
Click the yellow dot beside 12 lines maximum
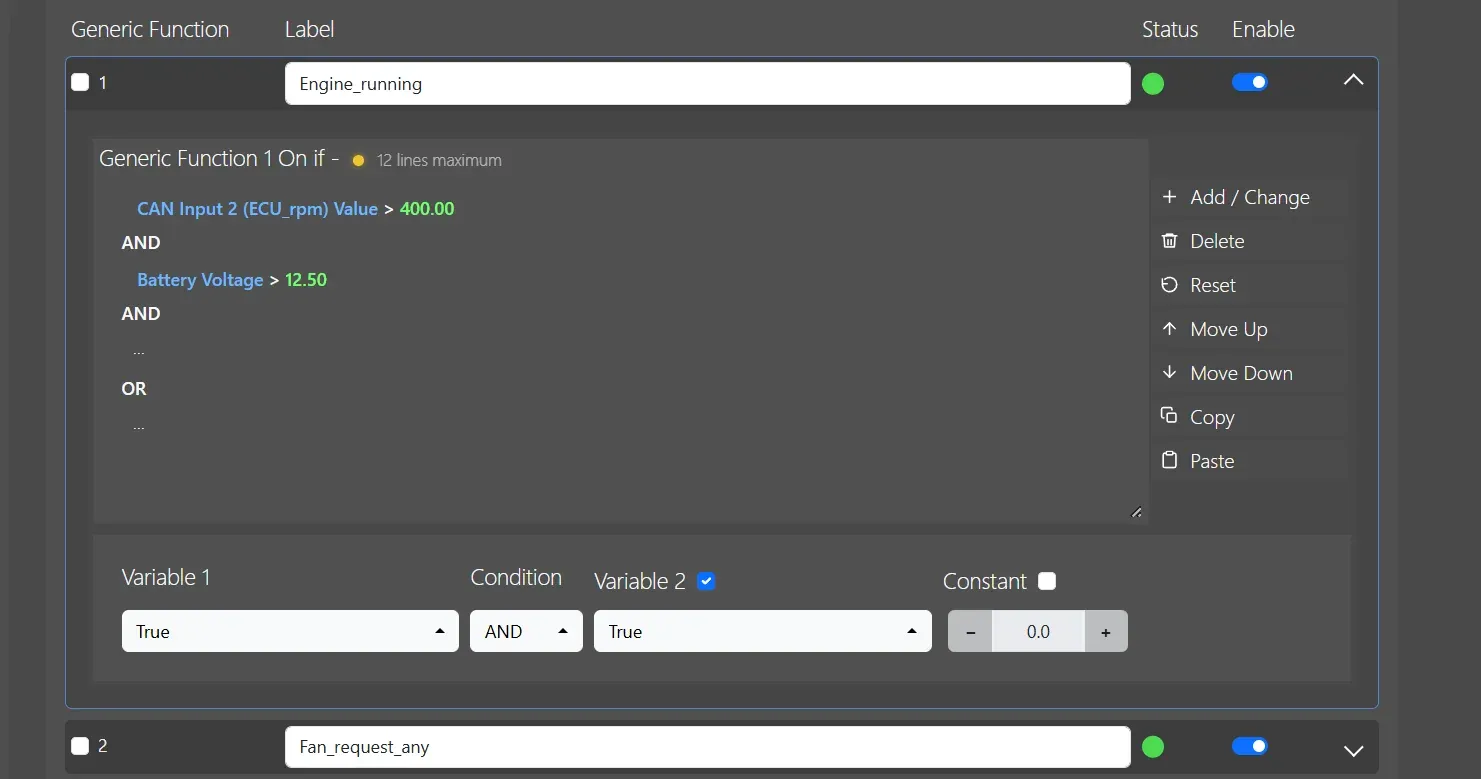coord(358,161)
